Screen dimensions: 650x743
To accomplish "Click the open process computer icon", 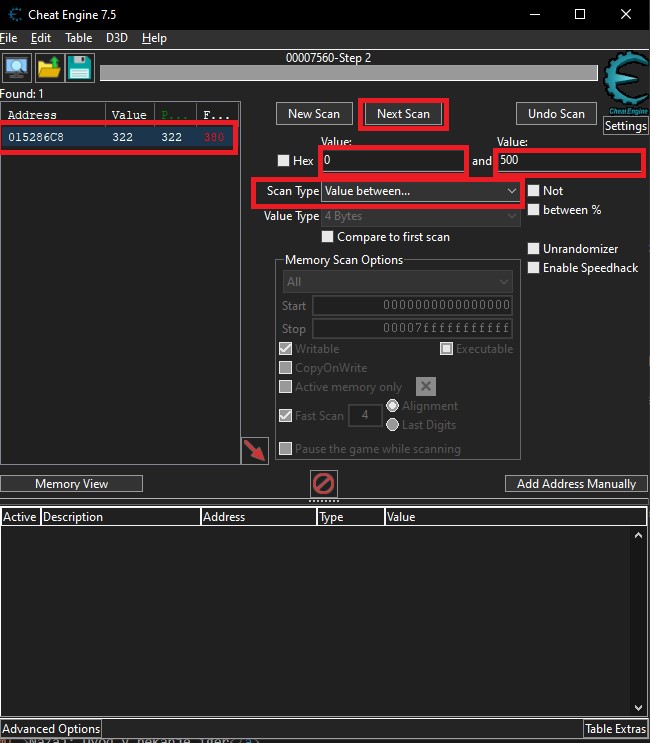I will [17, 68].
